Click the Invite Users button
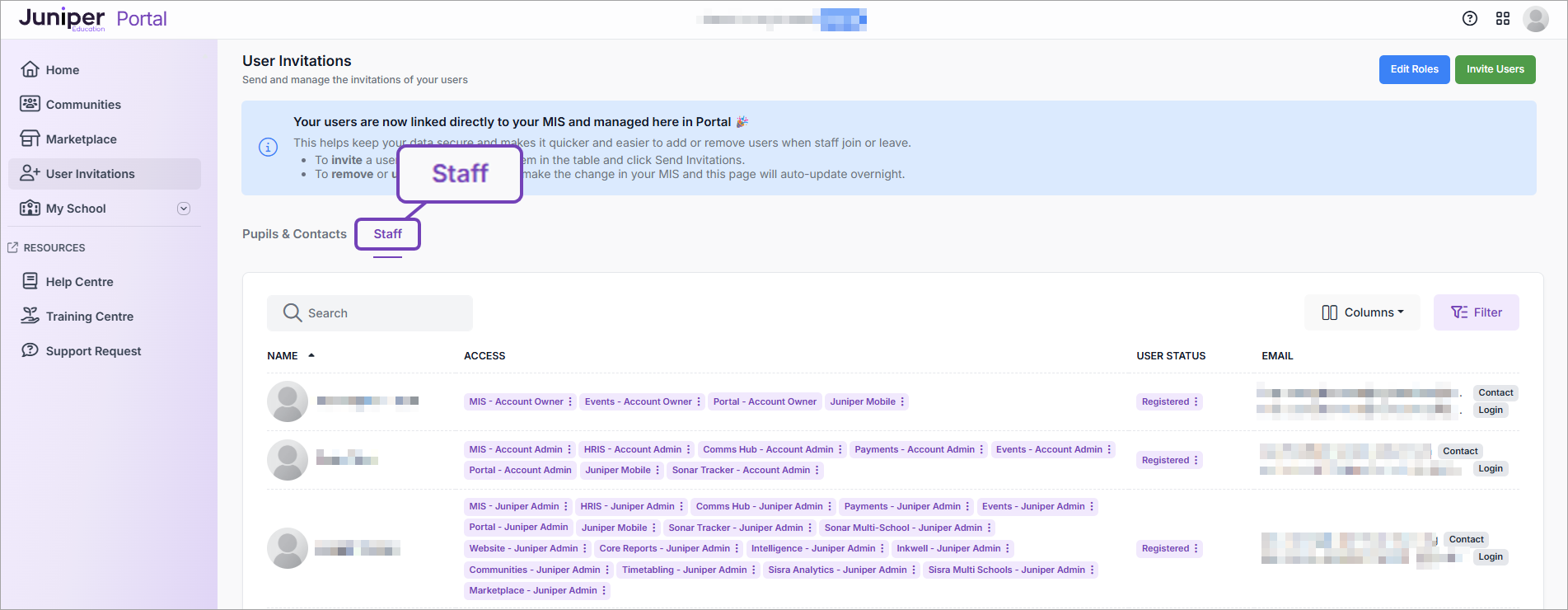This screenshot has height=610, width=1568. click(1495, 69)
